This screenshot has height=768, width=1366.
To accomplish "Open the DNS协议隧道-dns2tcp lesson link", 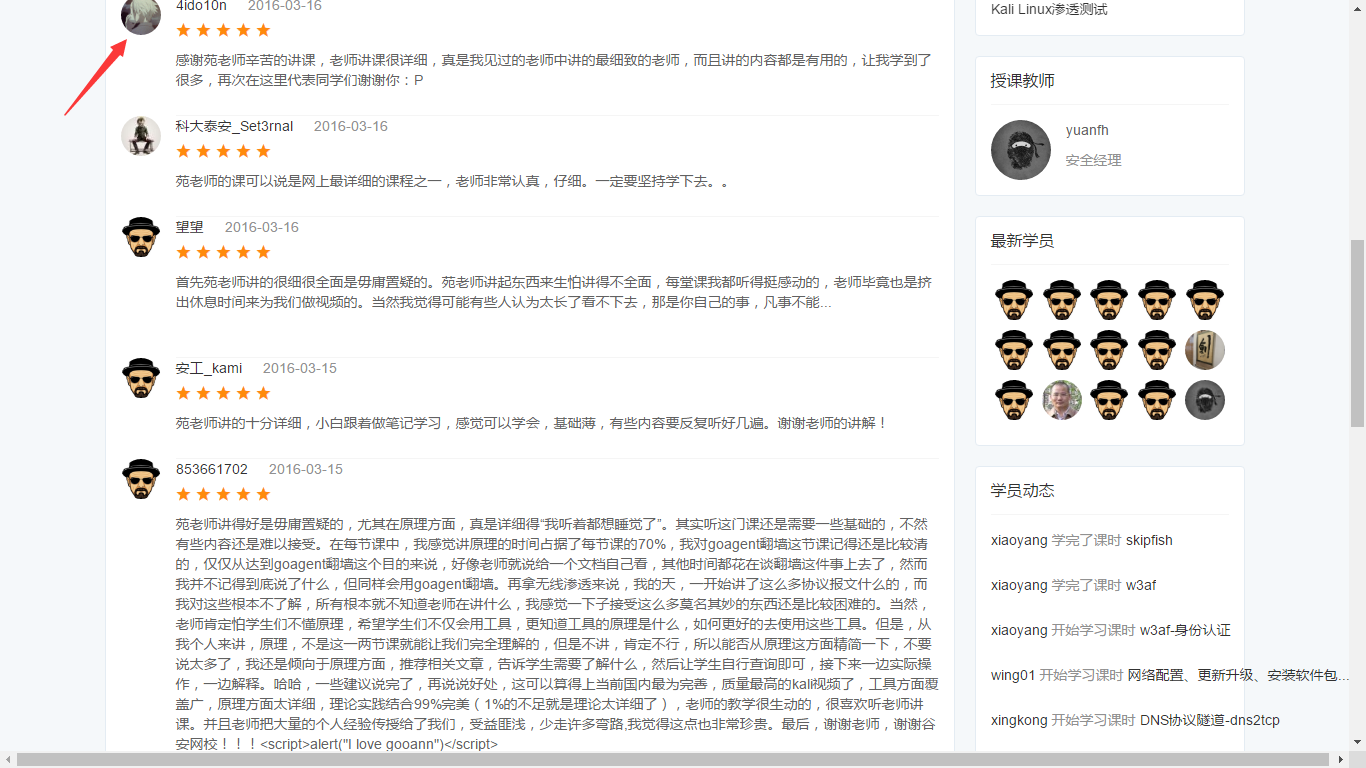I will pyautogui.click(x=1210, y=720).
